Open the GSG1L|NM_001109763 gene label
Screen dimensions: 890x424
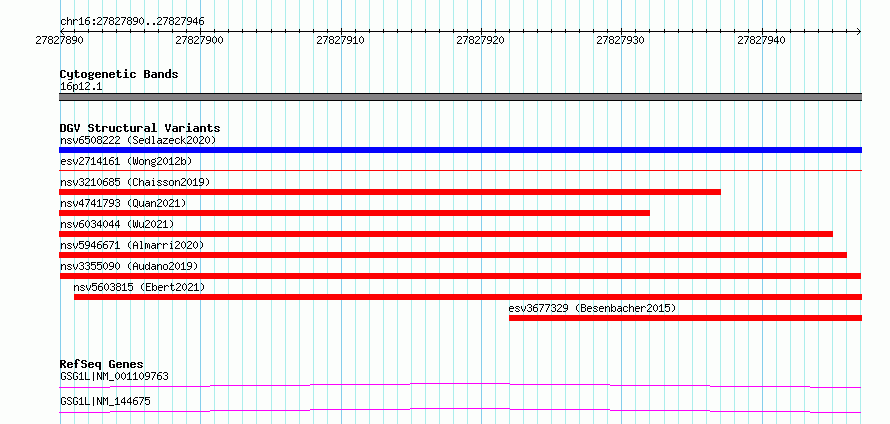(x=114, y=376)
